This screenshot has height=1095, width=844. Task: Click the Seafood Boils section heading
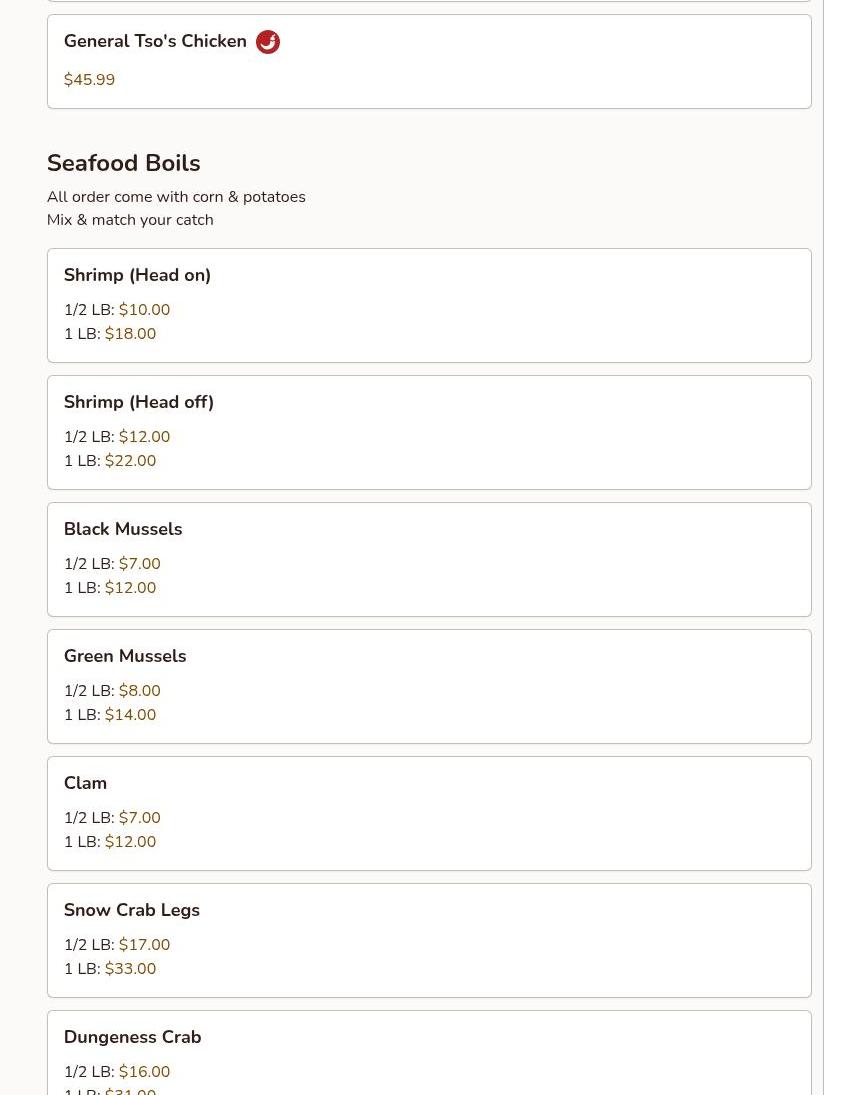tap(123, 163)
